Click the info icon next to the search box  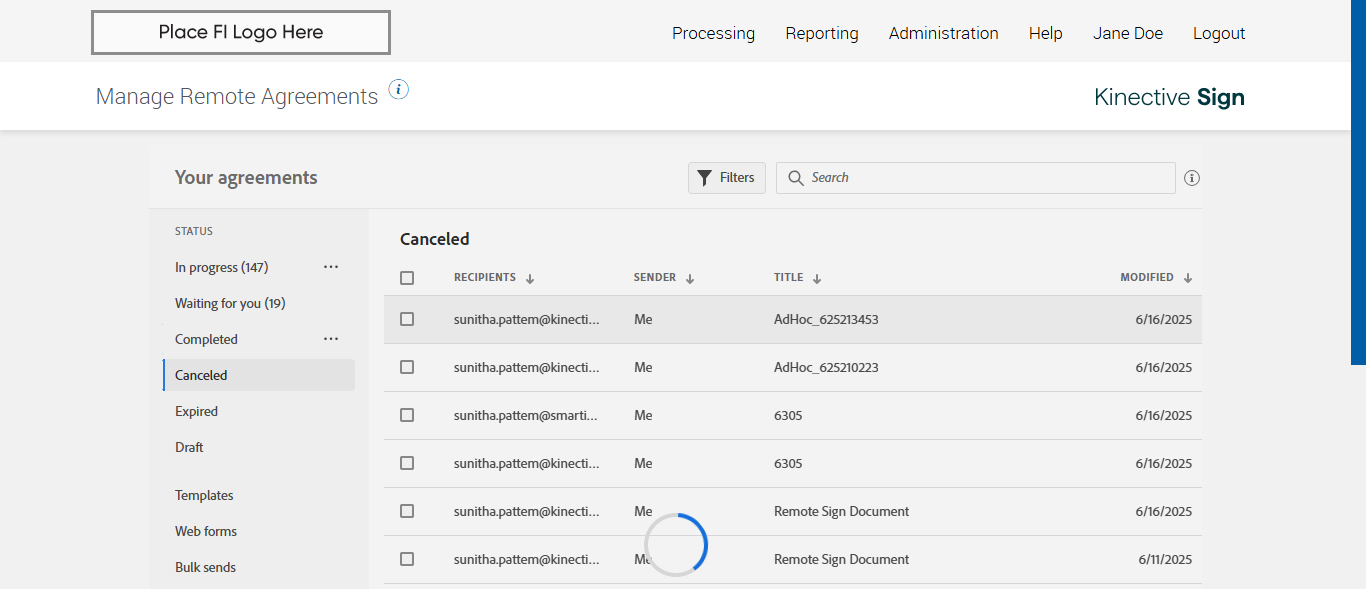coord(1192,178)
